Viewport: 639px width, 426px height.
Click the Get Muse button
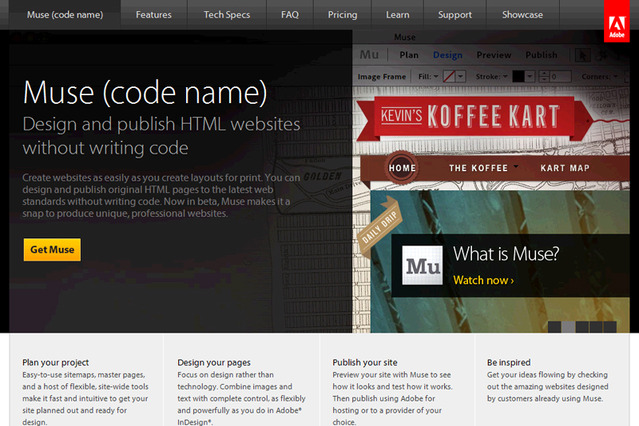click(x=52, y=249)
